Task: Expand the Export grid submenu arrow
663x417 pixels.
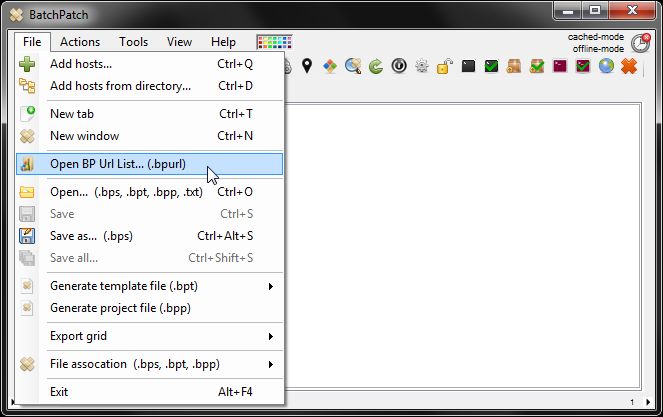Action: pyautogui.click(x=271, y=337)
